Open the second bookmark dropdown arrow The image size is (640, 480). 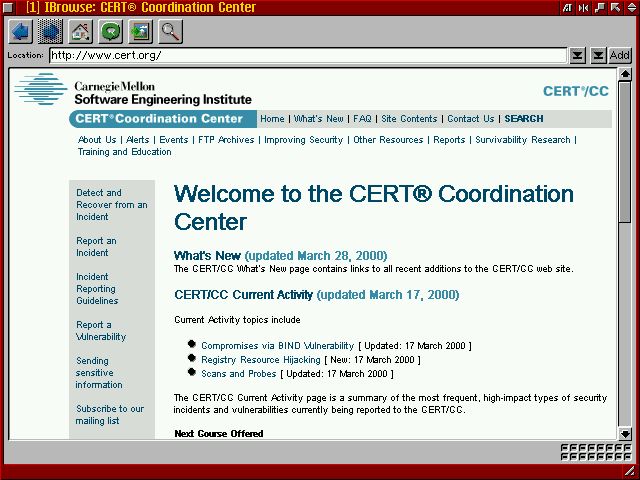pyautogui.click(x=598, y=55)
